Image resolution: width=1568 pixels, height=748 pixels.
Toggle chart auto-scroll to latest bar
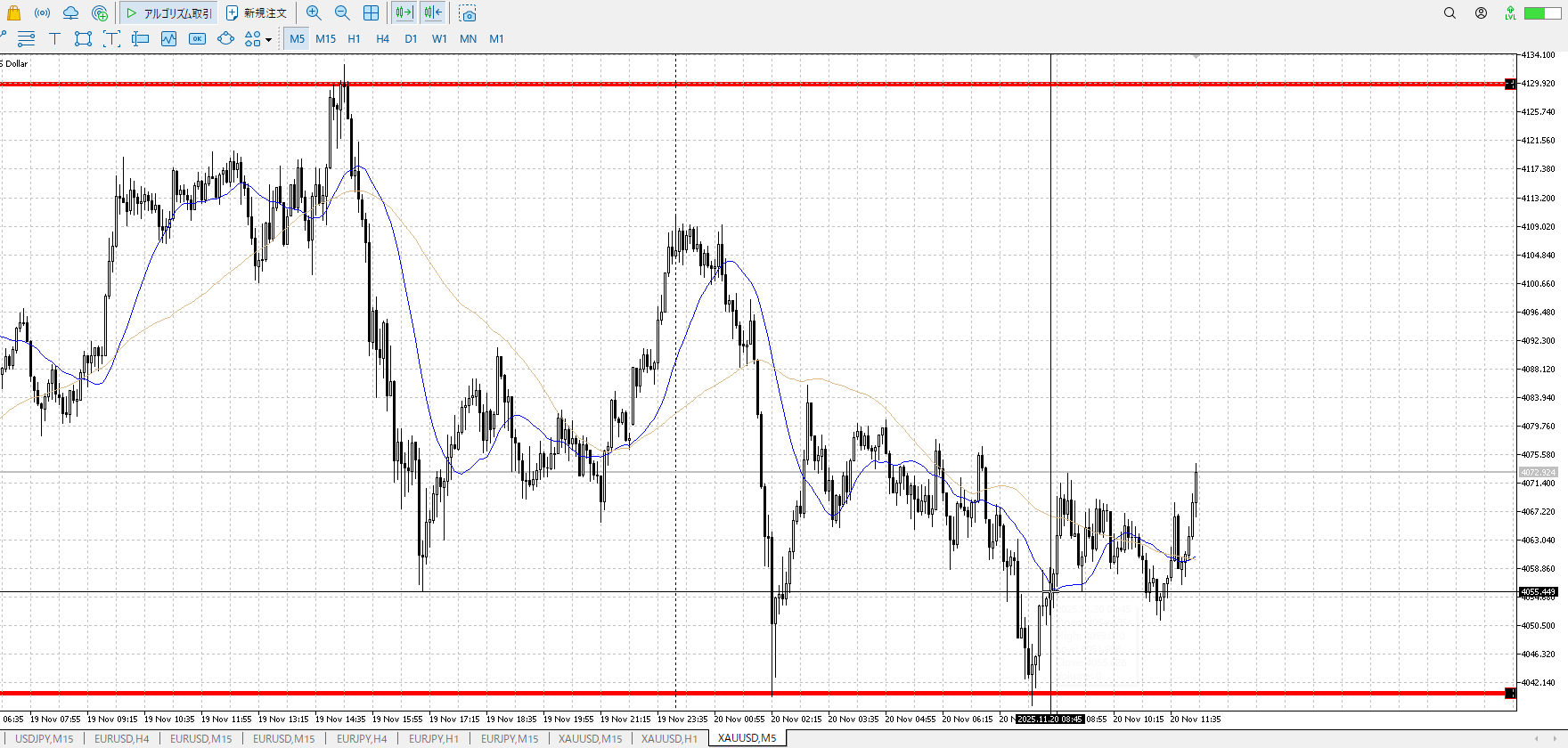(404, 12)
